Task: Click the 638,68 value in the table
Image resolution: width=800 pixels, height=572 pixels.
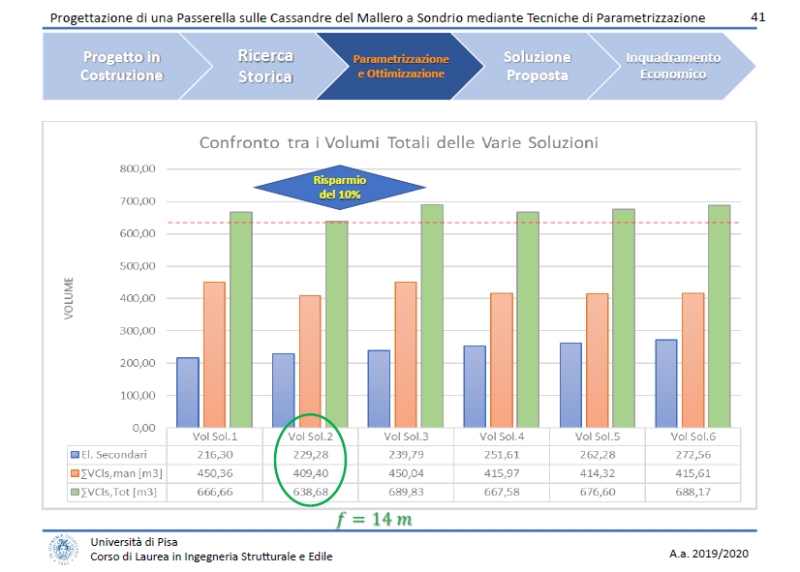Action: (308, 492)
